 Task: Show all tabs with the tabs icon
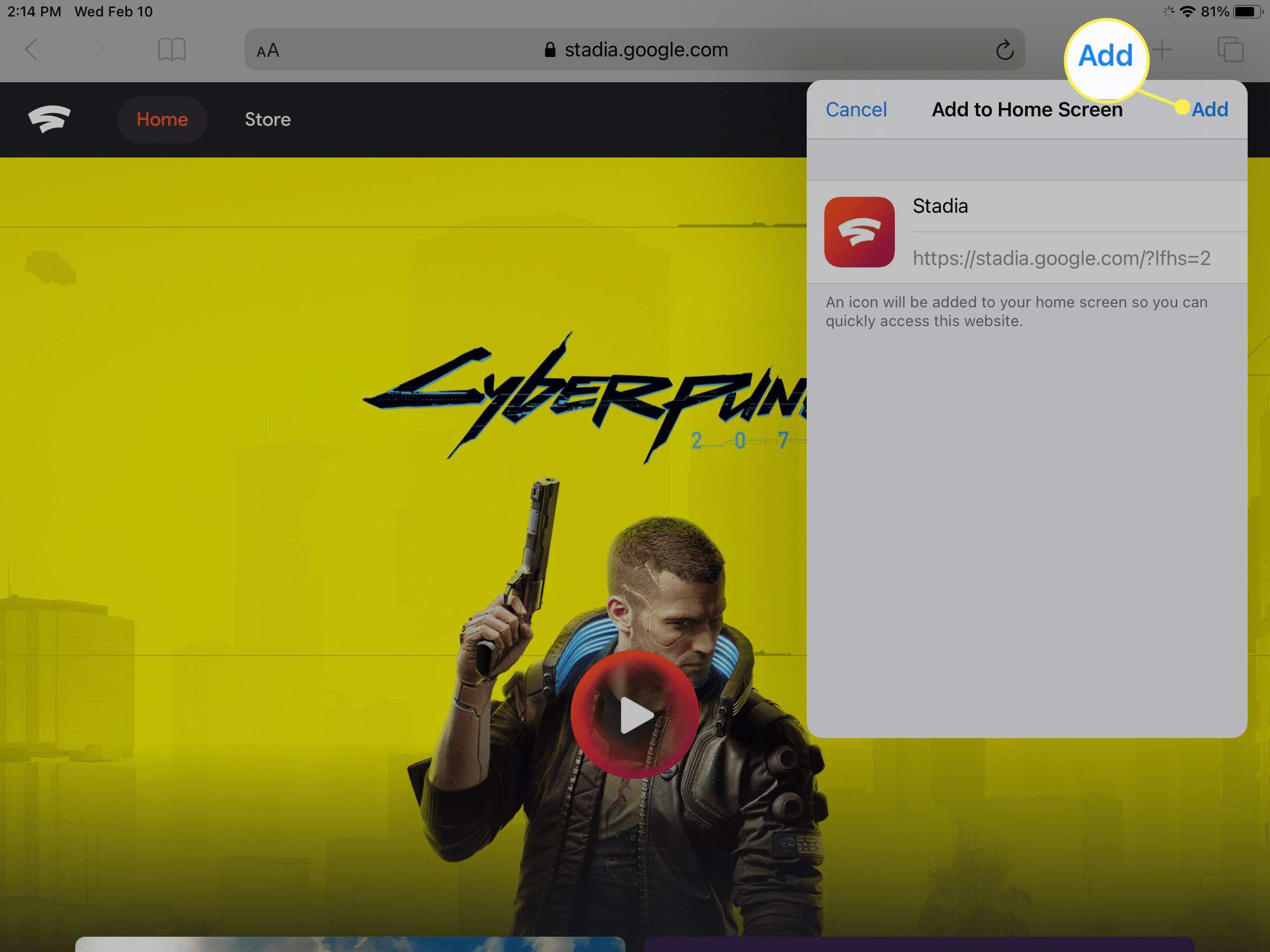[1231, 50]
